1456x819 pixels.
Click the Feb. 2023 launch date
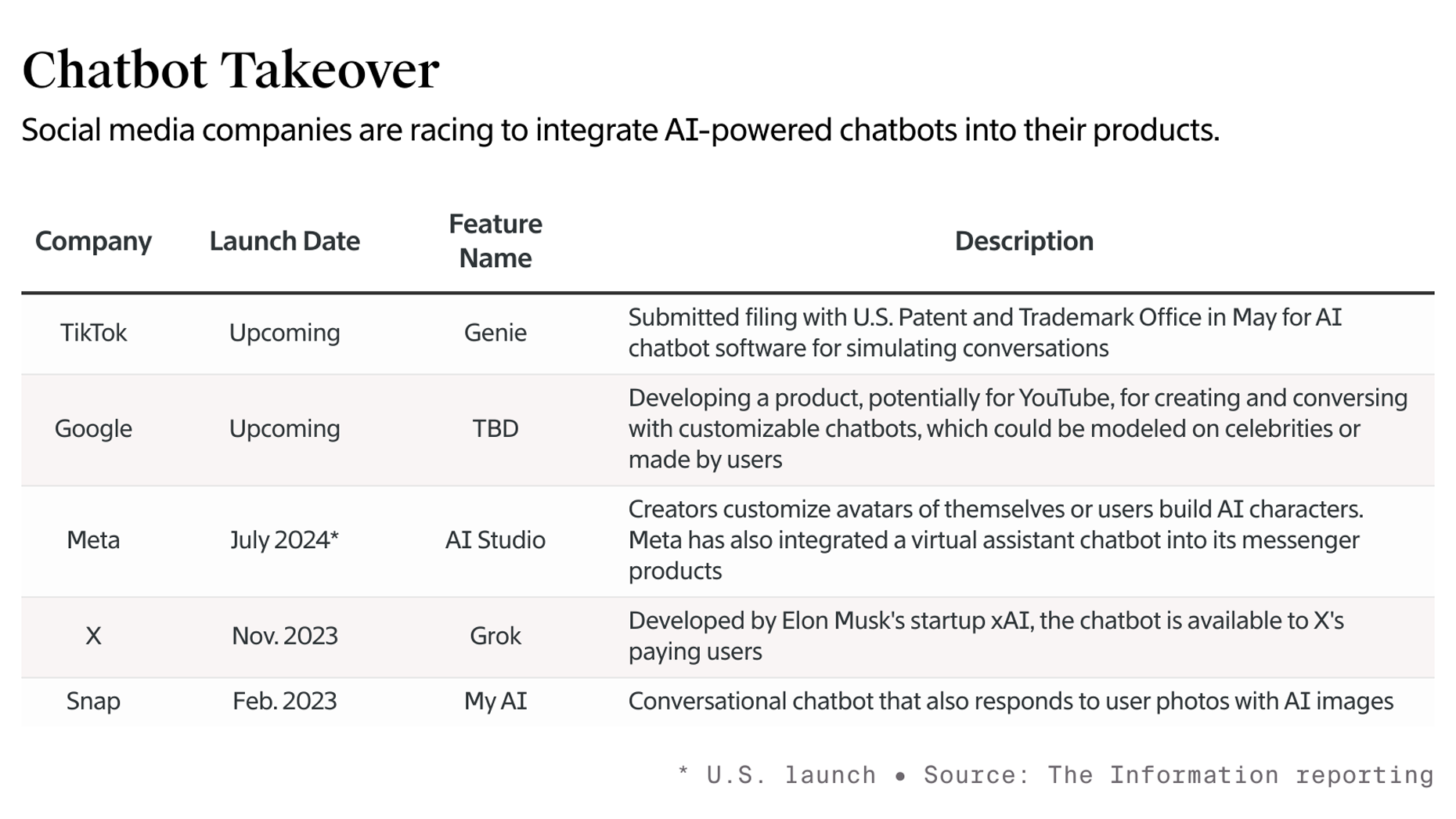pyautogui.click(x=284, y=701)
